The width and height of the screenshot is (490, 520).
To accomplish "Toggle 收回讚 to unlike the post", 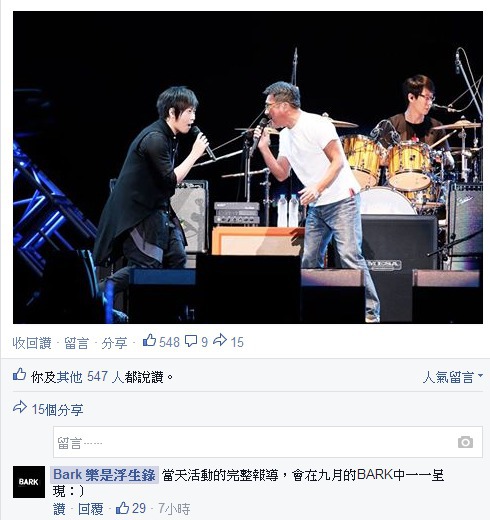I will click(x=32, y=343).
